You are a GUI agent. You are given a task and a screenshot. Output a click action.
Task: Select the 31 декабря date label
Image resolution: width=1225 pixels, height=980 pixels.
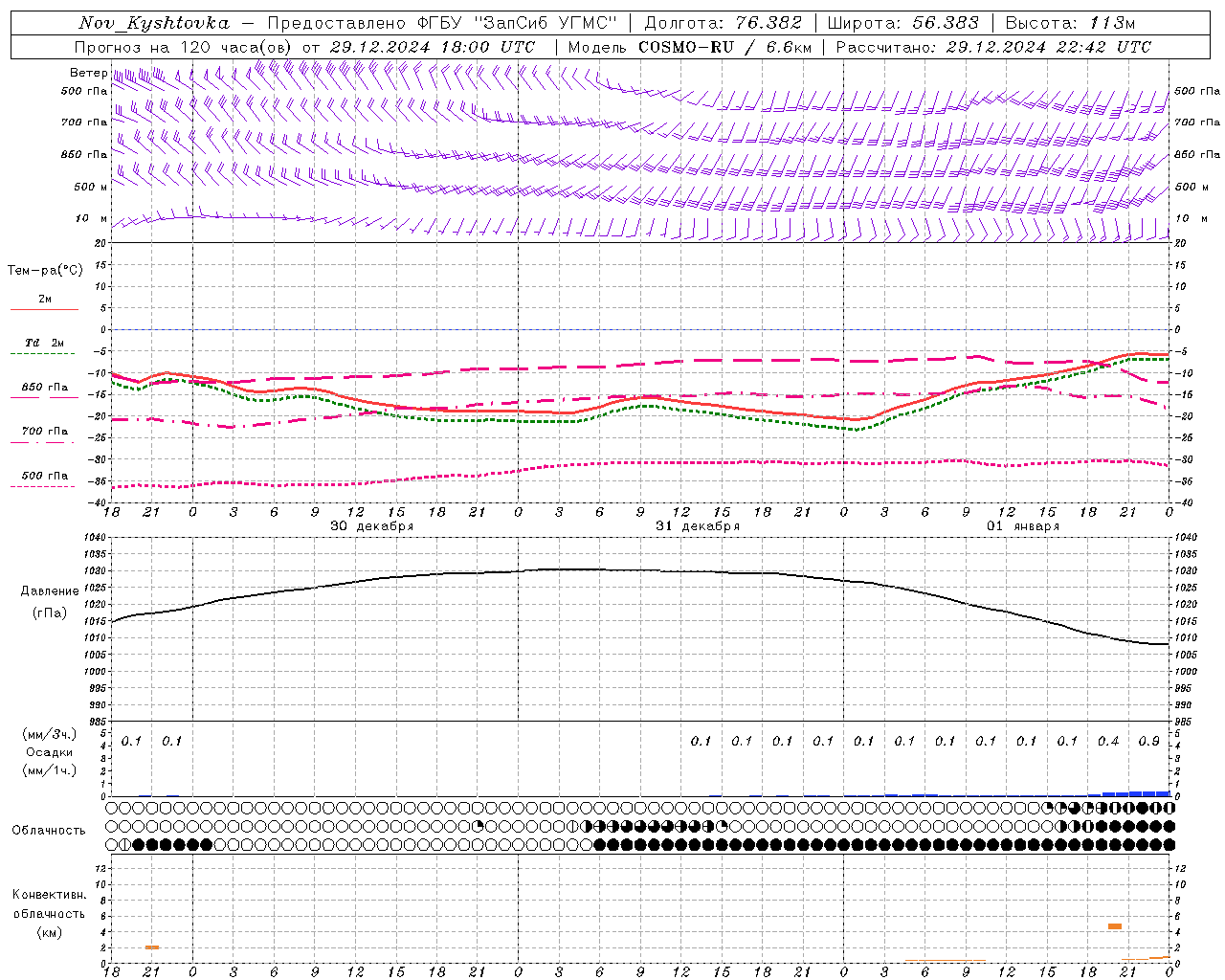698,526
